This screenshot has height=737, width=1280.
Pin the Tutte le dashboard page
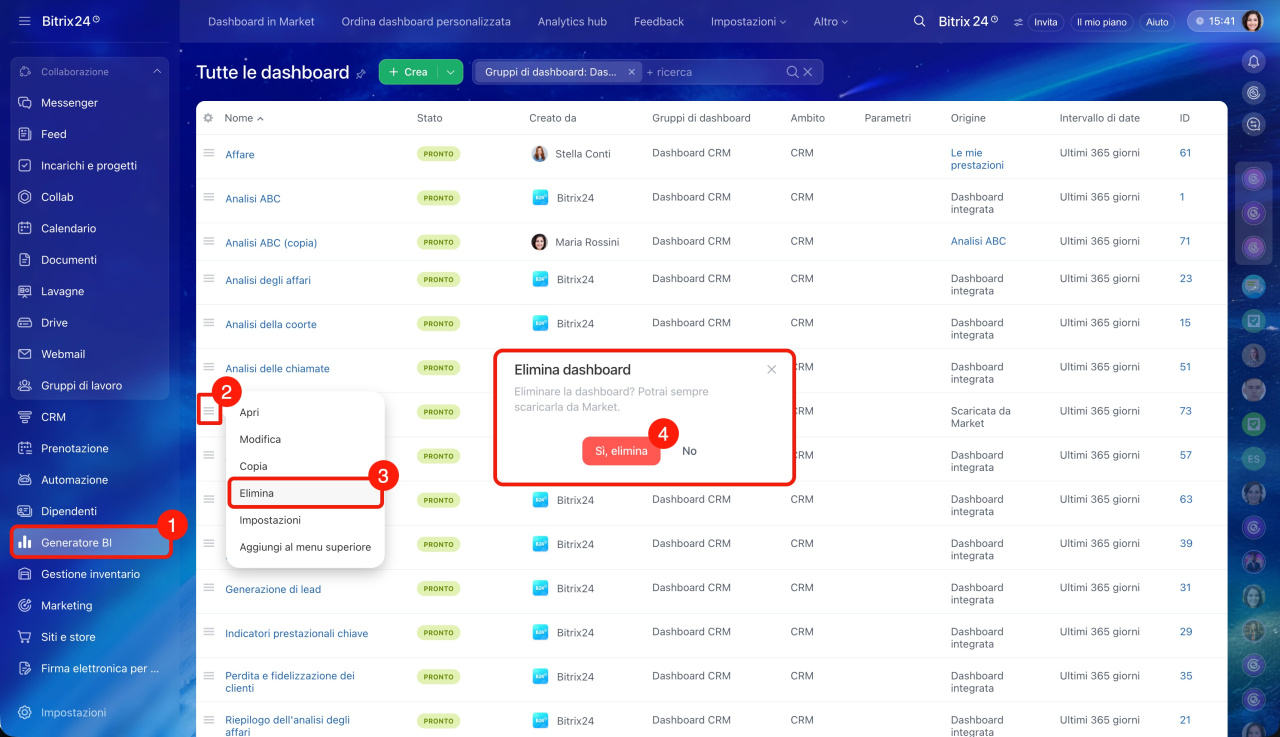[x=361, y=74]
